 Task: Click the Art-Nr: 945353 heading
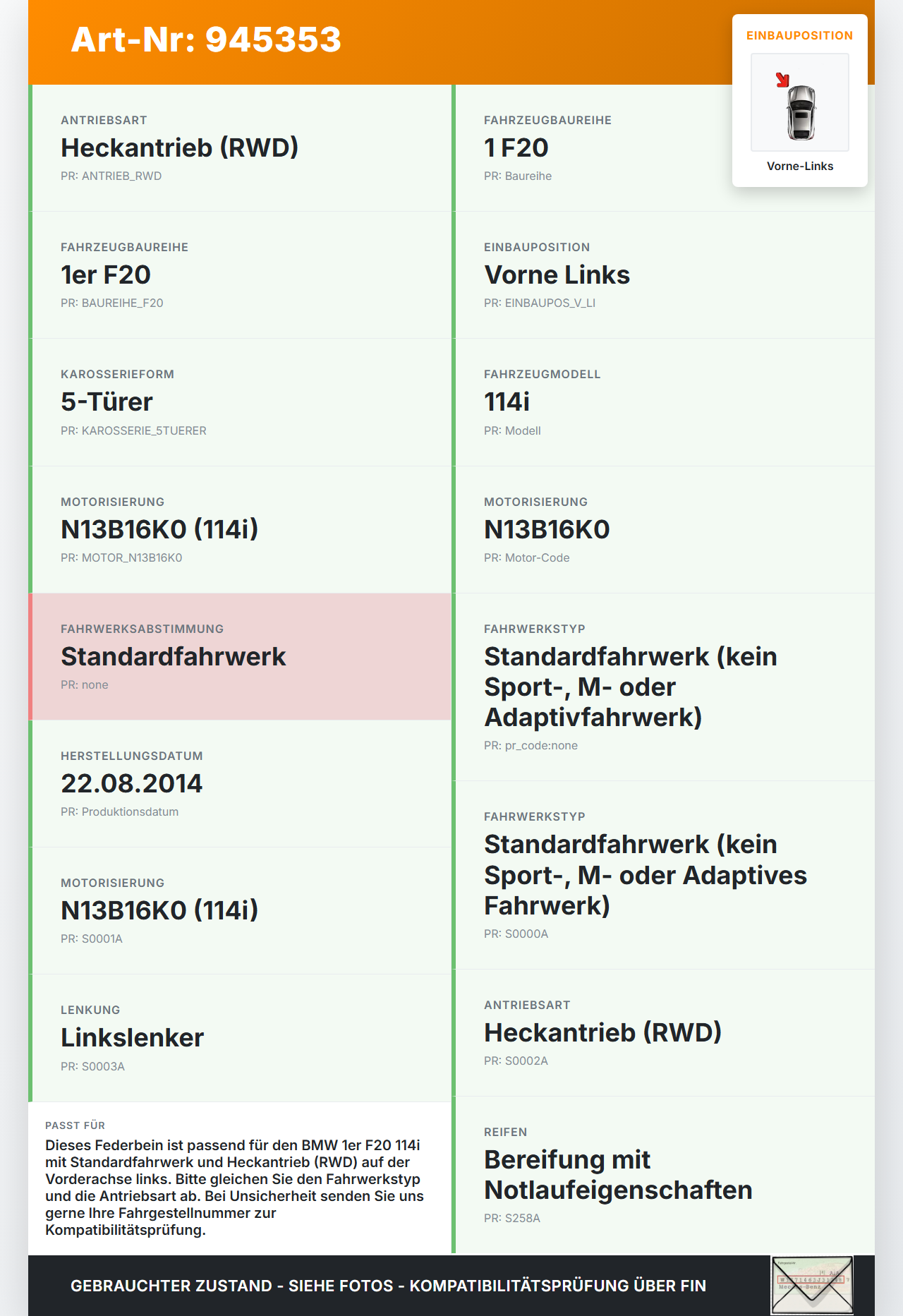206,40
